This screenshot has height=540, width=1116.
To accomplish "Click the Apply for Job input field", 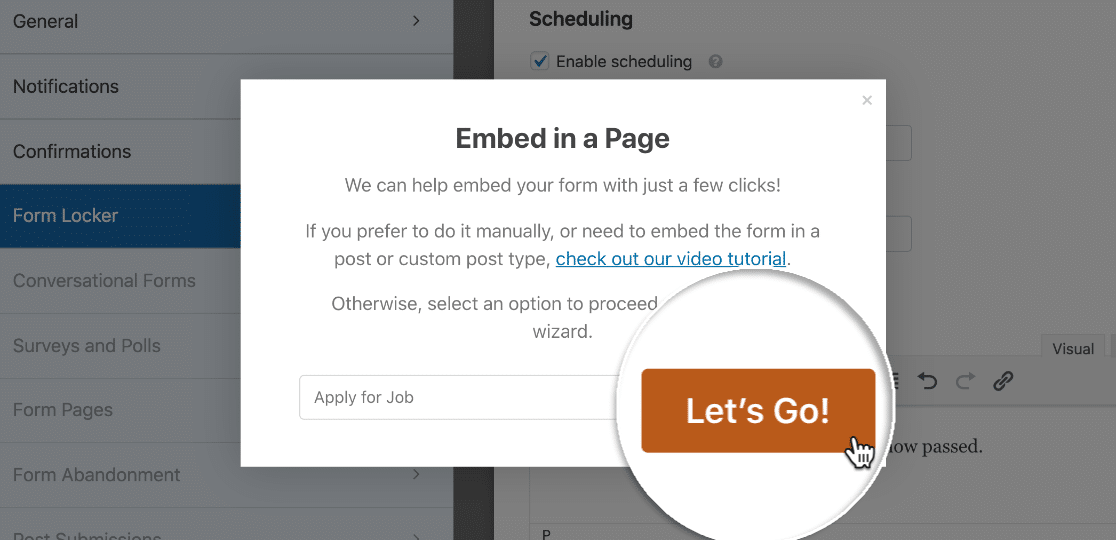I will 463,397.
